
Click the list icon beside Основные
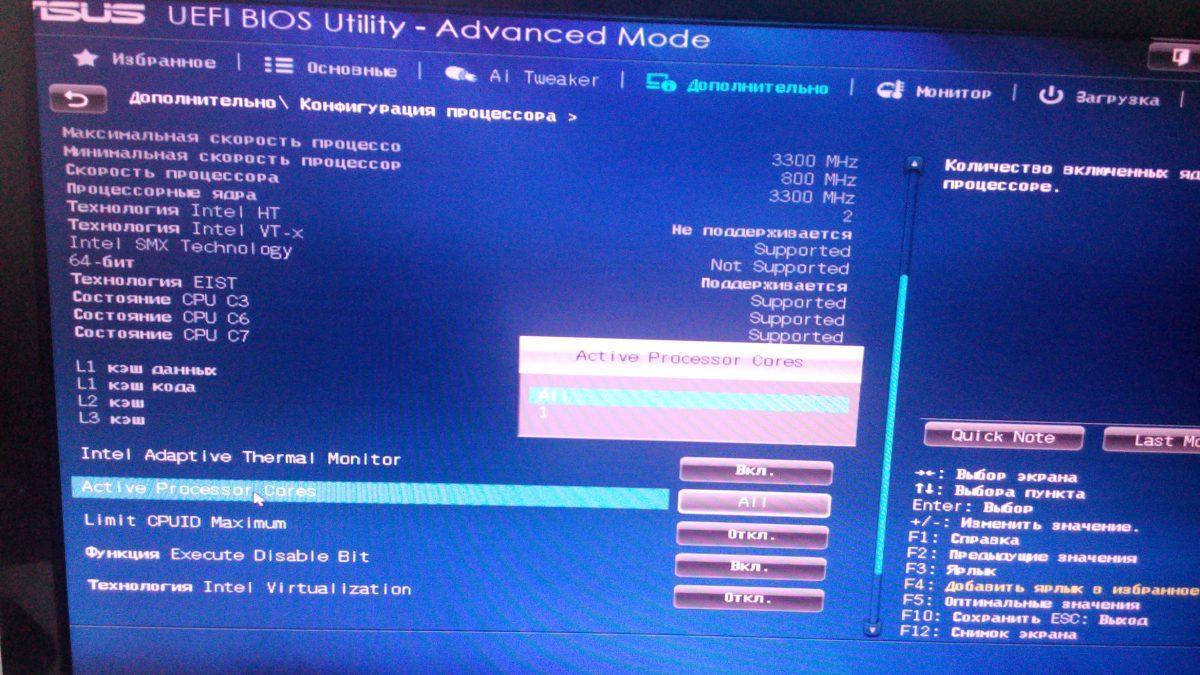278,65
